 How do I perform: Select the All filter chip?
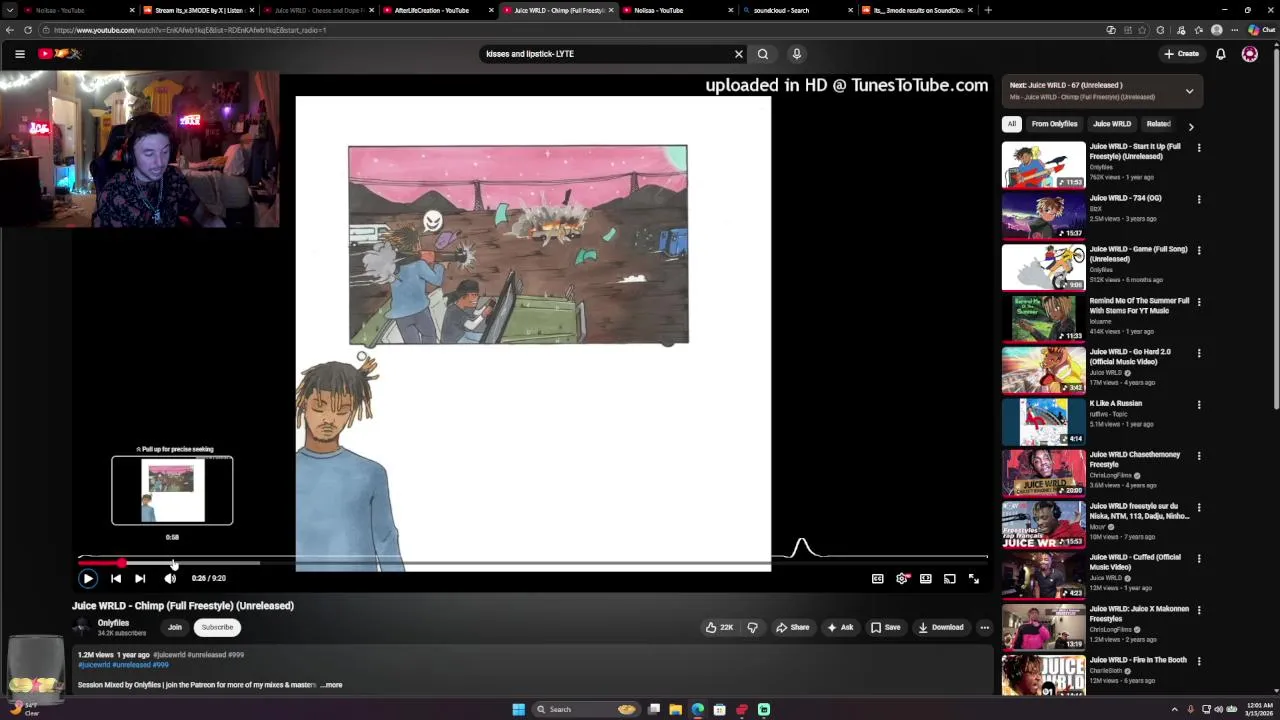1012,124
